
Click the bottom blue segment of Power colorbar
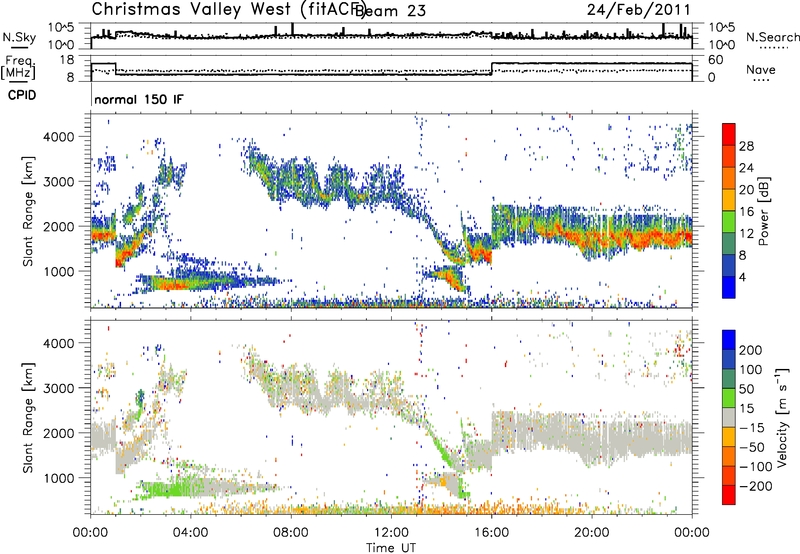pos(729,287)
